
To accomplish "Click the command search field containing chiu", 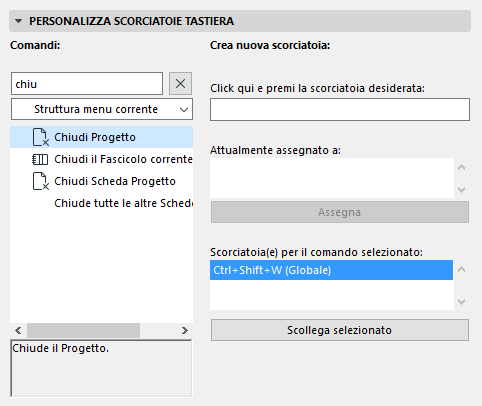I will [x=87, y=84].
